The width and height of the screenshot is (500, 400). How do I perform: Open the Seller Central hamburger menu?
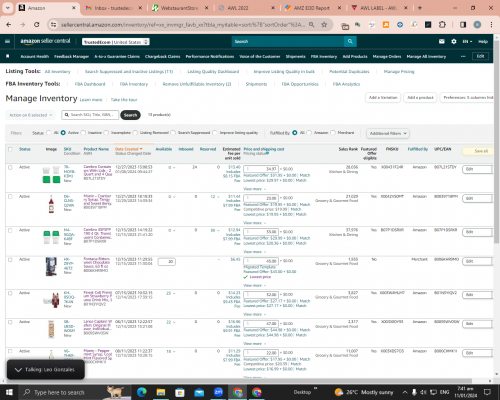pos(7,42)
